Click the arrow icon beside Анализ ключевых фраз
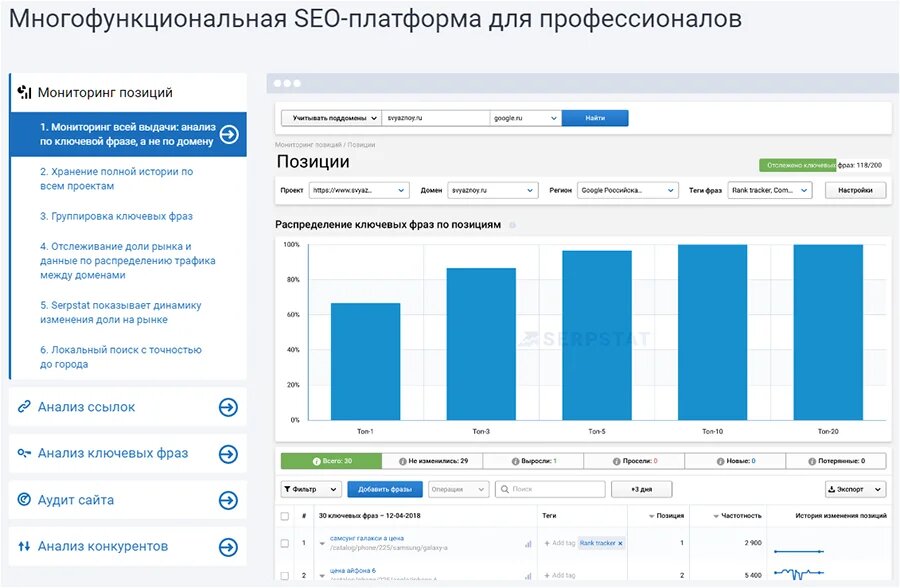Screen dimensions: 900x588 [x=228, y=454]
